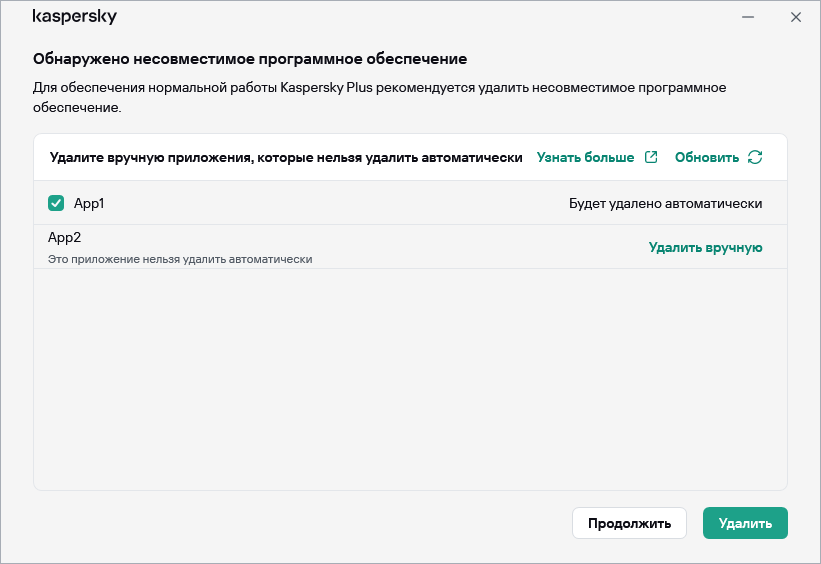
Task: Click the Kaspersky logo
Action: click(x=74, y=17)
